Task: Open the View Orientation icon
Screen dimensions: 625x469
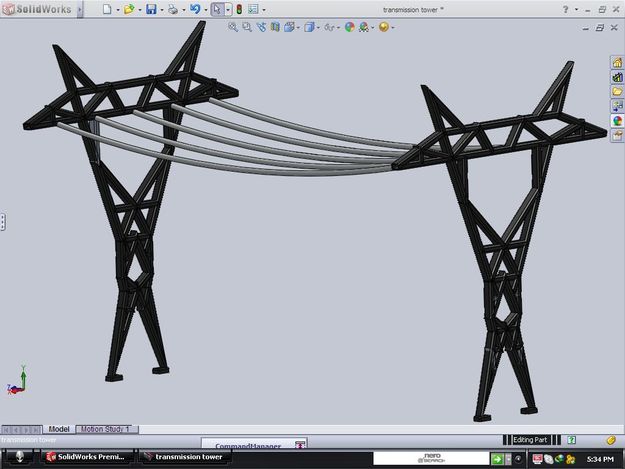Action: click(289, 27)
